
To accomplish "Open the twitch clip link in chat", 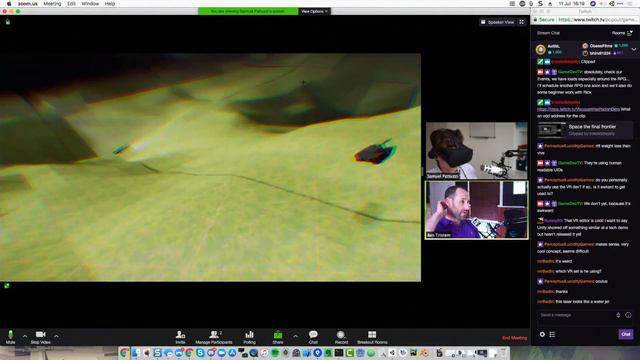I will click(x=578, y=109).
